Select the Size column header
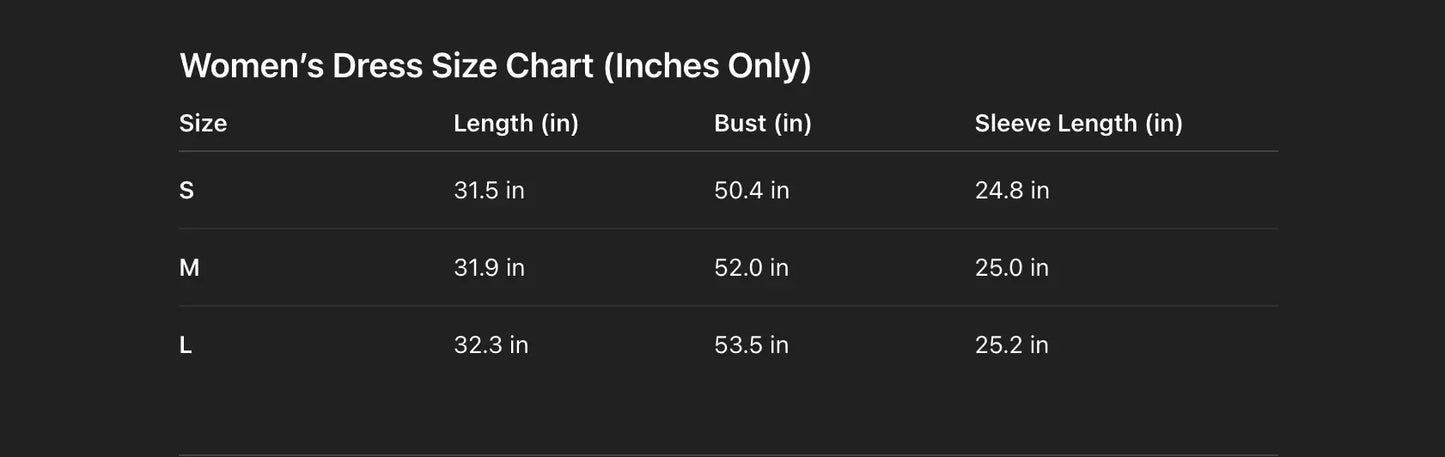The height and width of the screenshot is (457, 1445). coord(203,123)
